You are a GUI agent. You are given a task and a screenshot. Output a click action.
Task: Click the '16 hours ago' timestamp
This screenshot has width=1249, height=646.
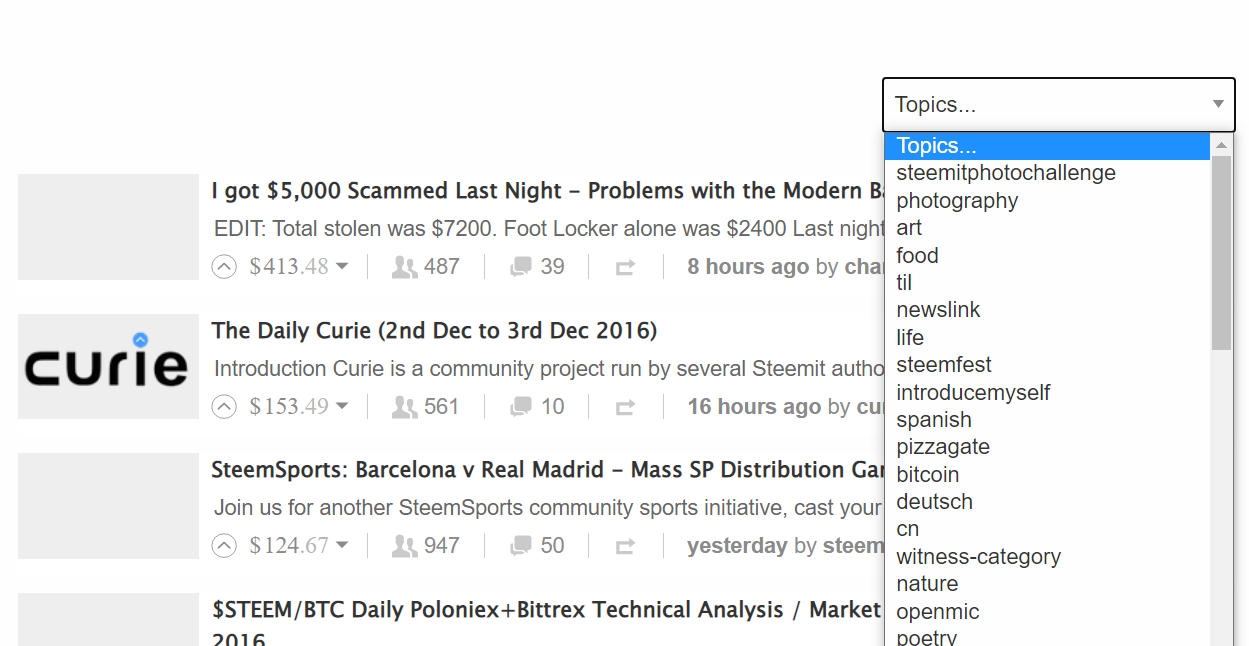coord(754,407)
